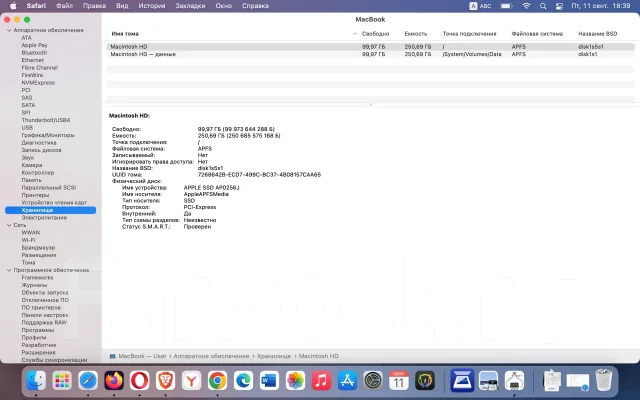Open Microsoft Word in the Dock
Image resolution: width=640 pixels, height=400 pixels.
point(269,381)
